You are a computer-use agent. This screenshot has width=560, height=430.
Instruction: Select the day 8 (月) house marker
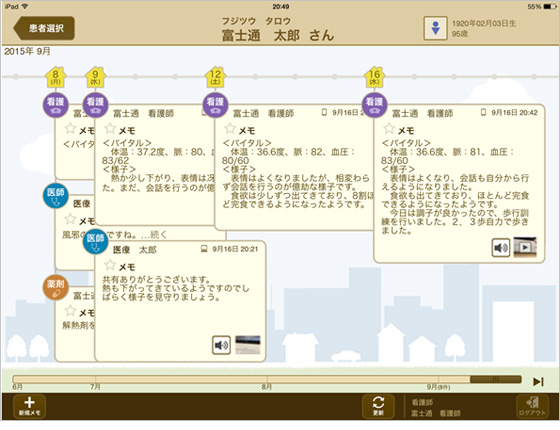pyautogui.click(x=55, y=77)
